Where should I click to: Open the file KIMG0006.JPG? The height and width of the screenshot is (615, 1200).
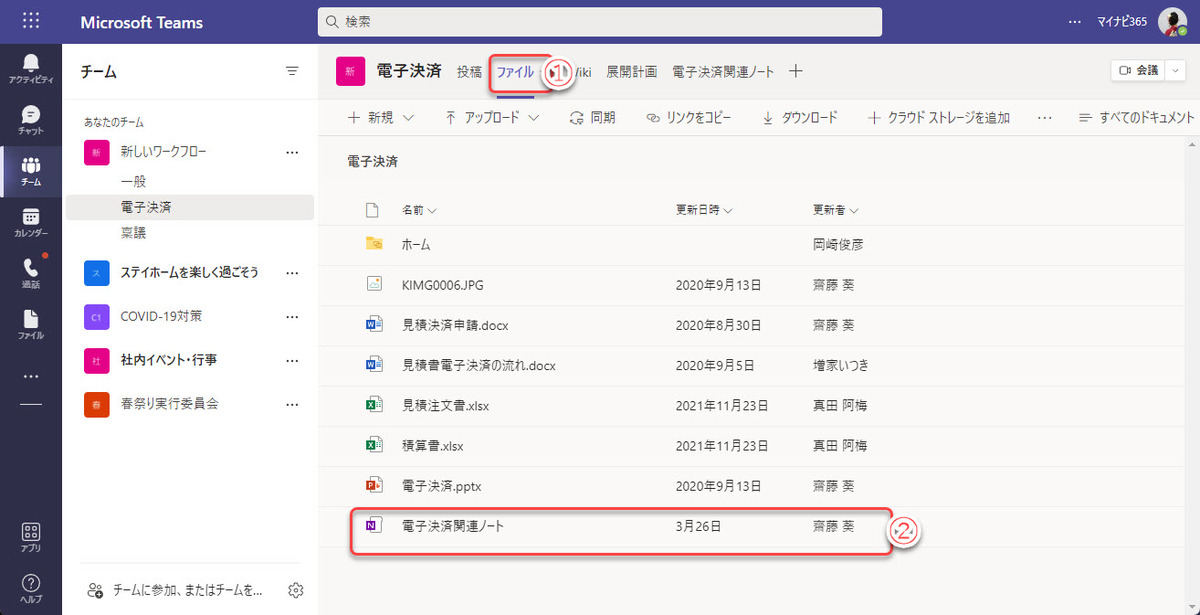(442, 285)
